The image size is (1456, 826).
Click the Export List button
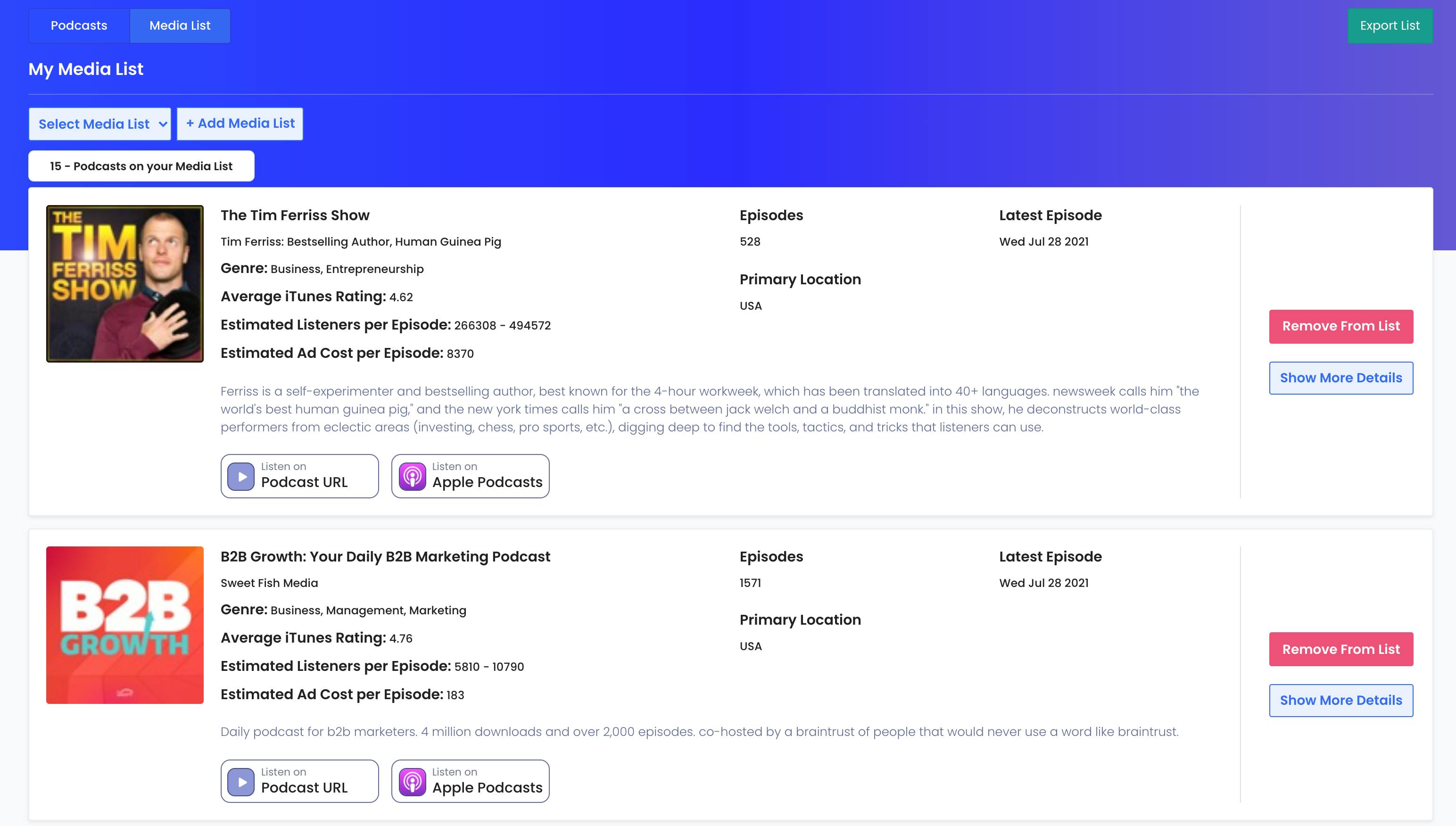pos(1390,25)
